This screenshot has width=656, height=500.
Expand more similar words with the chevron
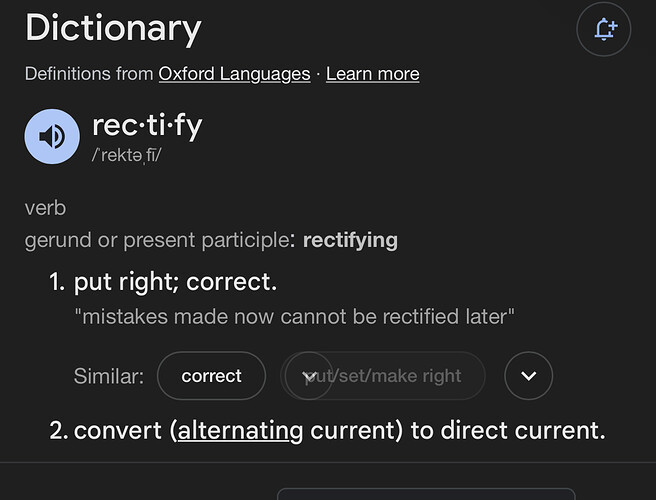(528, 376)
